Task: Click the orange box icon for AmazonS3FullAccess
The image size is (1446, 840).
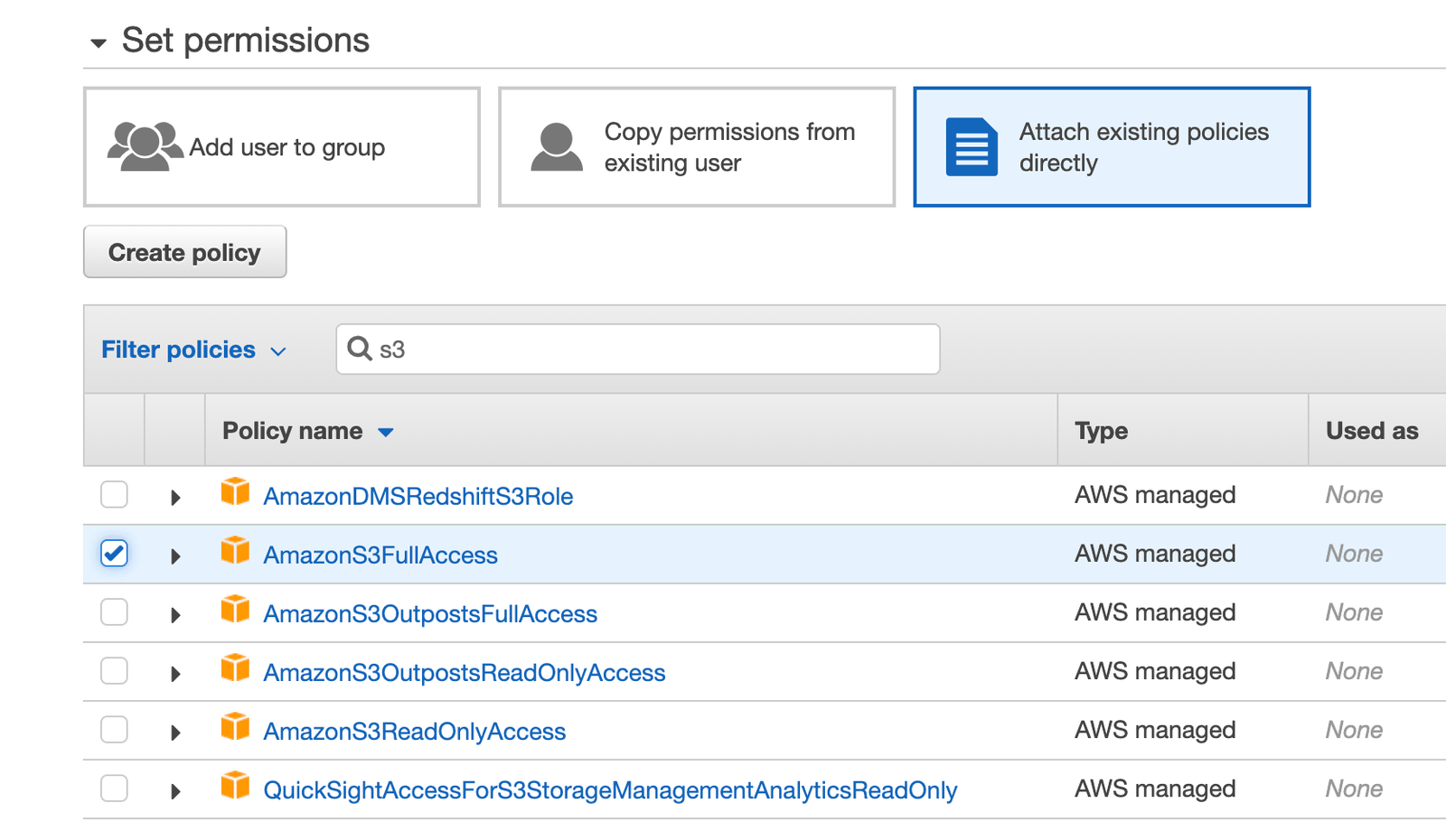Action: [x=236, y=551]
